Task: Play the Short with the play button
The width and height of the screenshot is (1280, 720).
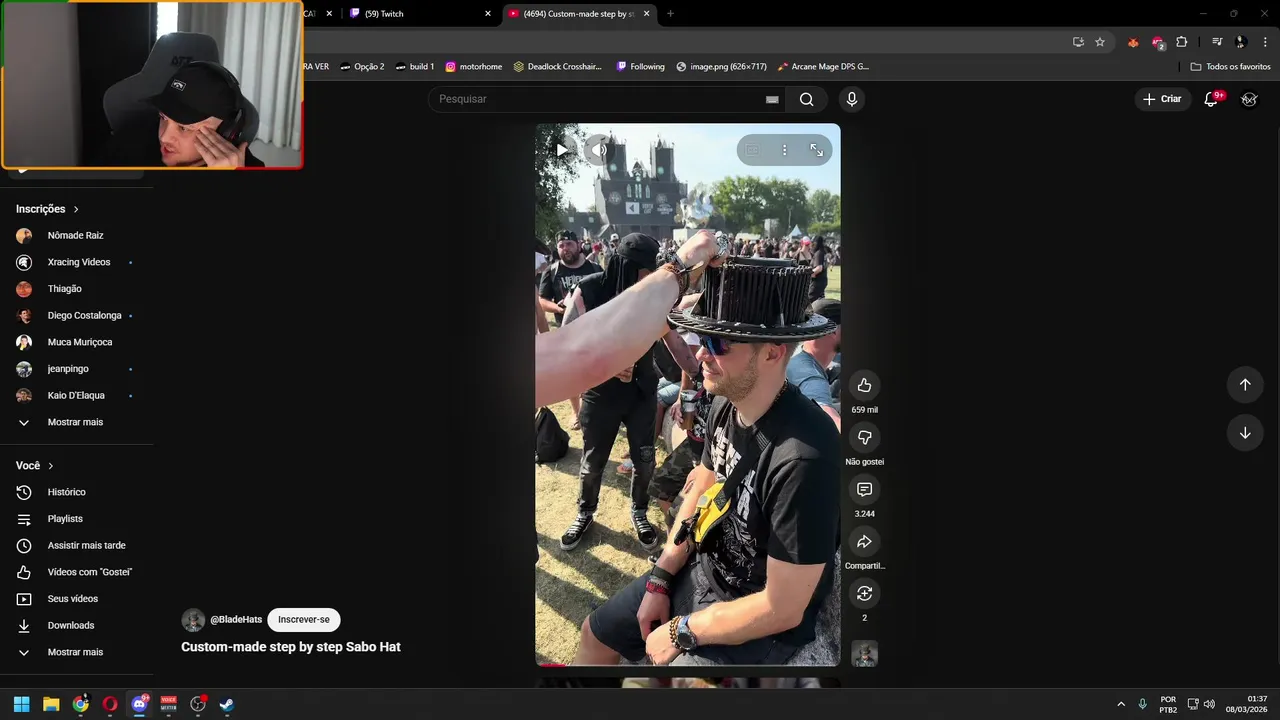Action: tap(562, 150)
